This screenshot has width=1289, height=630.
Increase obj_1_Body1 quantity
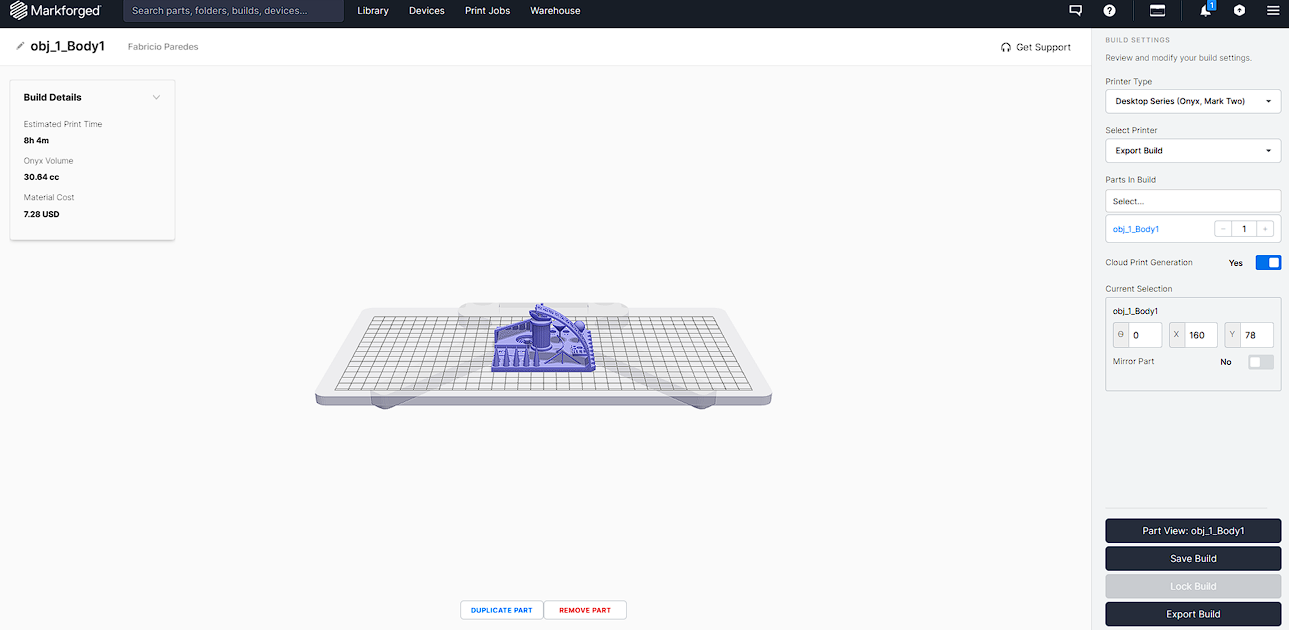[x=1265, y=229]
